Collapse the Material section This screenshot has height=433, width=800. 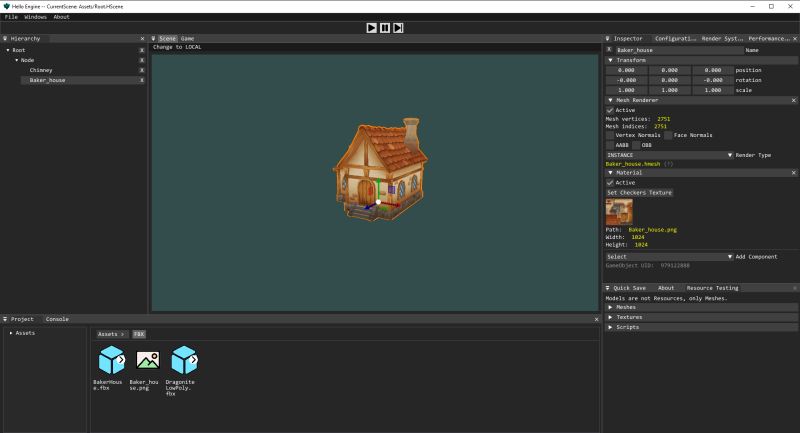(x=610, y=173)
